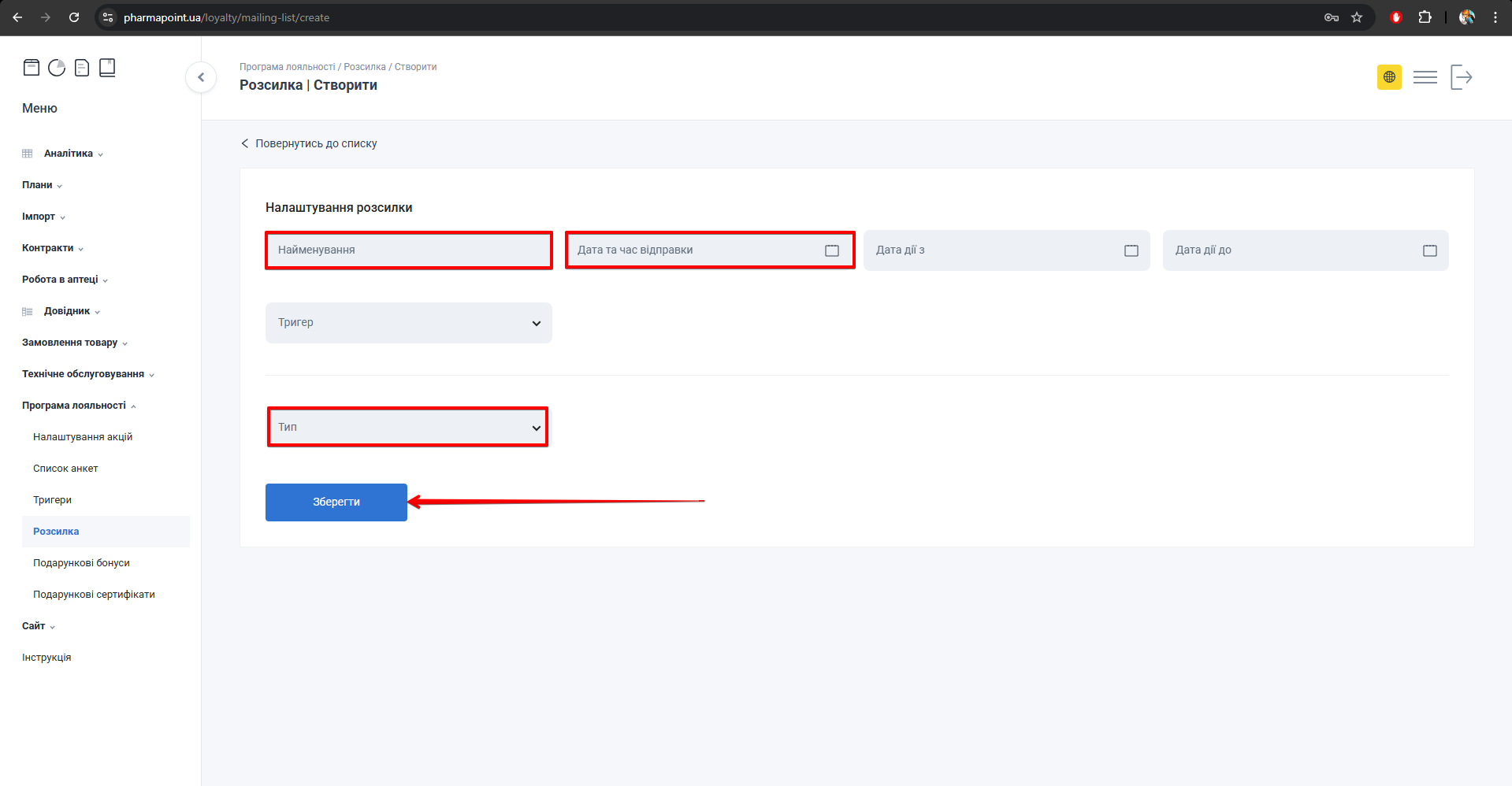Viewport: 1512px width, 786px height.
Task: Bookmark this page with the star icon
Action: (1357, 17)
